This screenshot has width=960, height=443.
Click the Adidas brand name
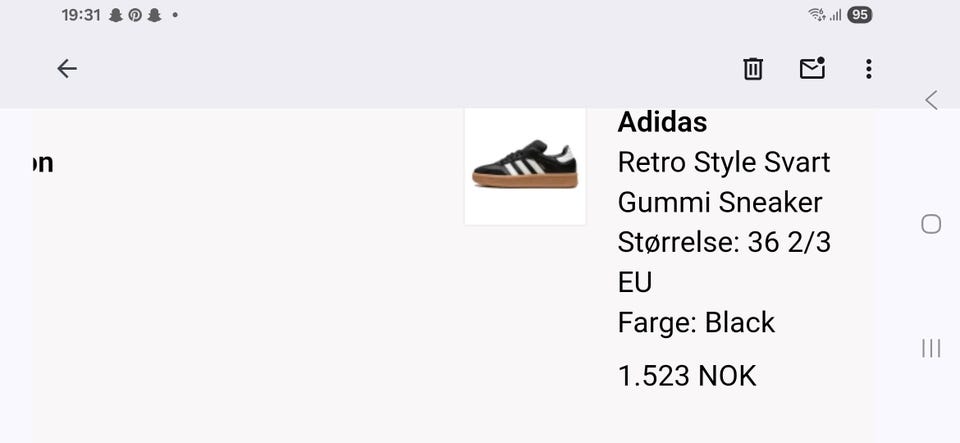point(662,122)
